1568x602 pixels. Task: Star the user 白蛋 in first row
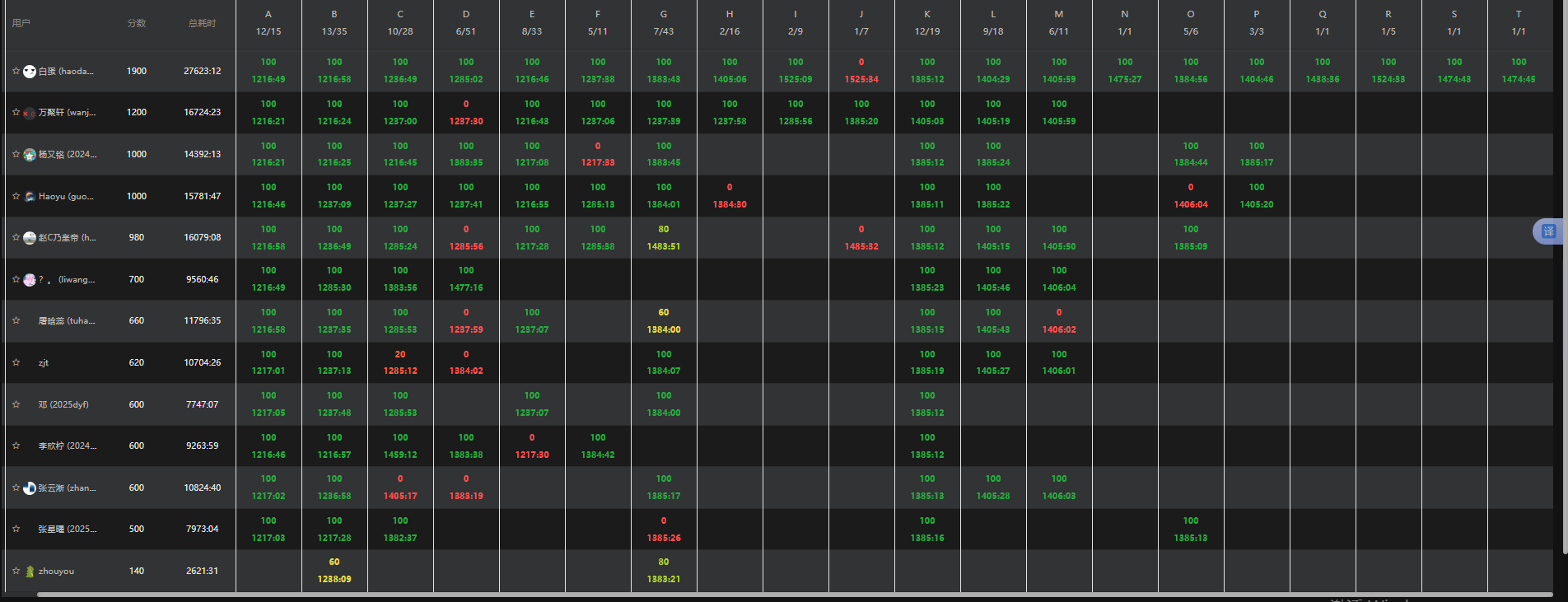click(x=16, y=71)
